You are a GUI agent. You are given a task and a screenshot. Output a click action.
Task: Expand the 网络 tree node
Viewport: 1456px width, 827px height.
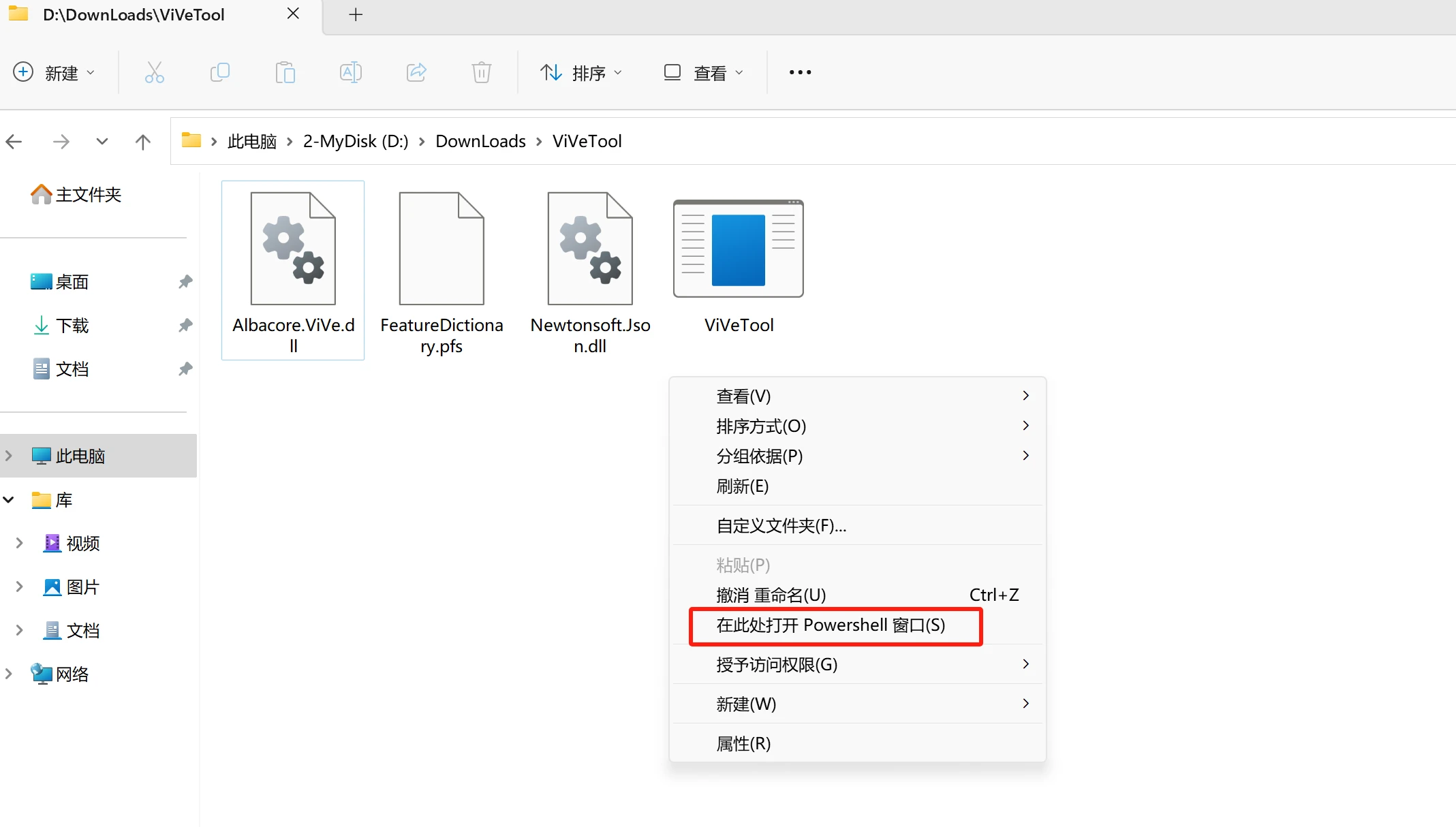click(9, 674)
